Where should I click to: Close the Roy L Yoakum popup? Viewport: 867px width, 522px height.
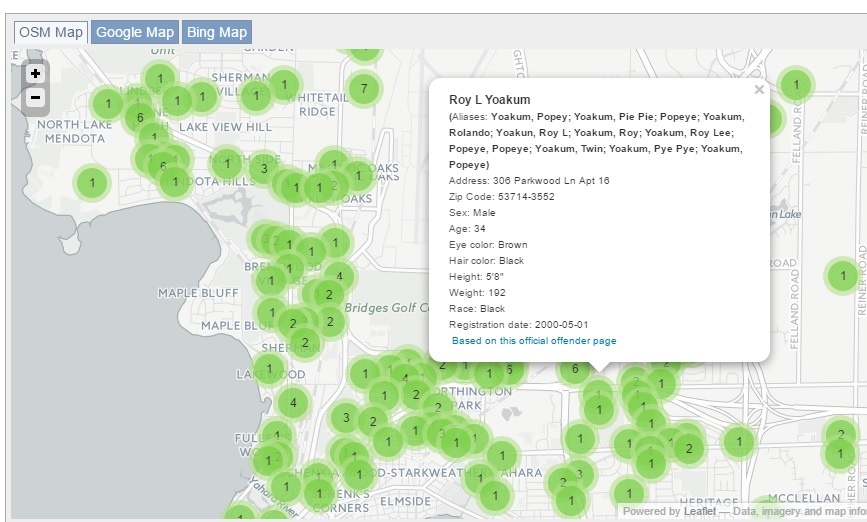coord(759,90)
